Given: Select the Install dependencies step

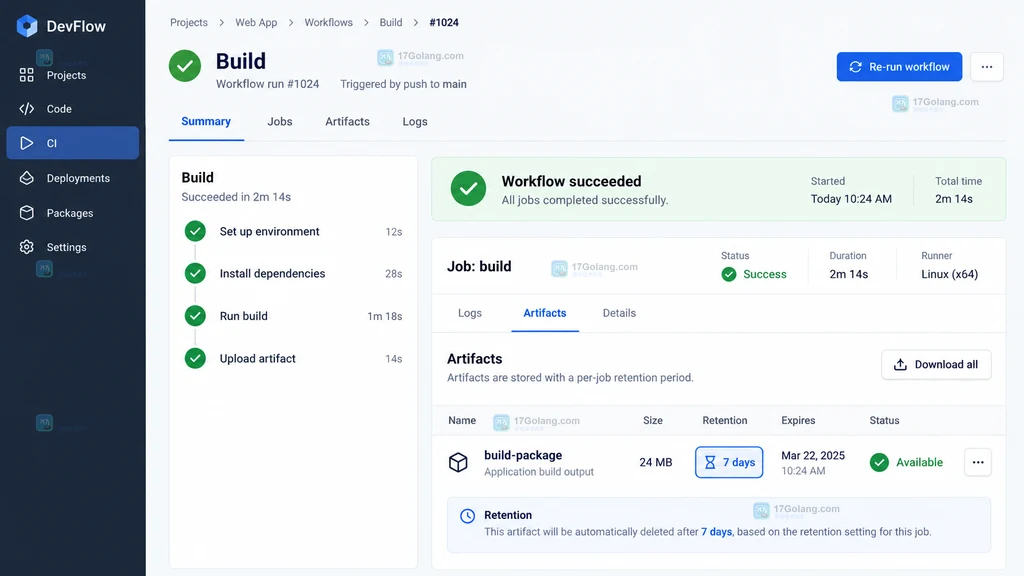Looking at the screenshot, I should pos(293,274).
